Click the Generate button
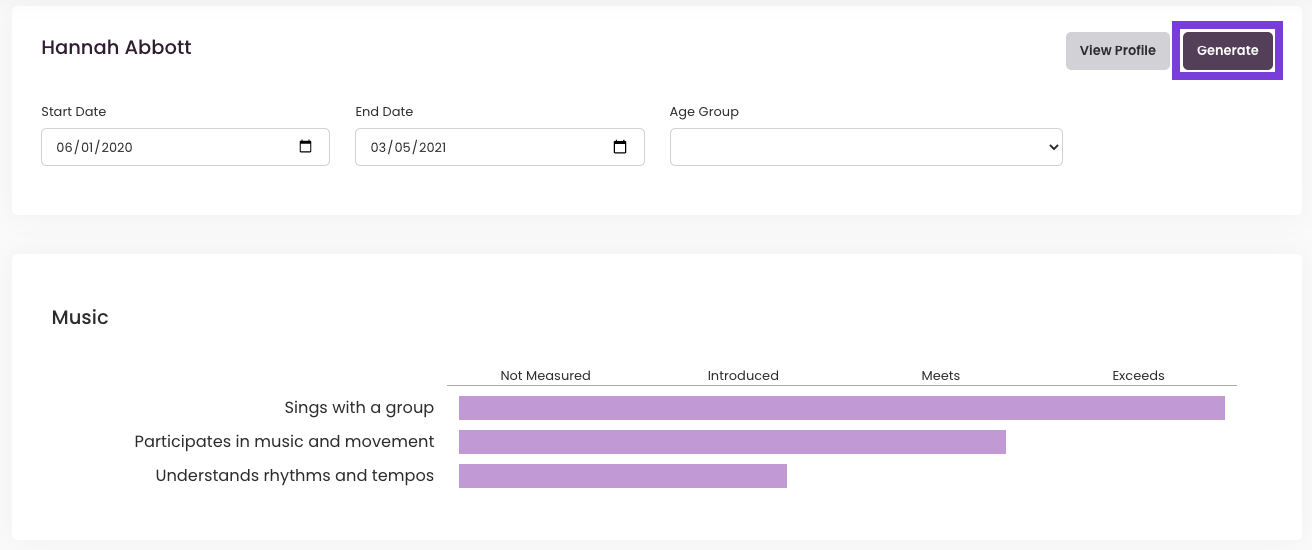1312x550 pixels. 1227,51
